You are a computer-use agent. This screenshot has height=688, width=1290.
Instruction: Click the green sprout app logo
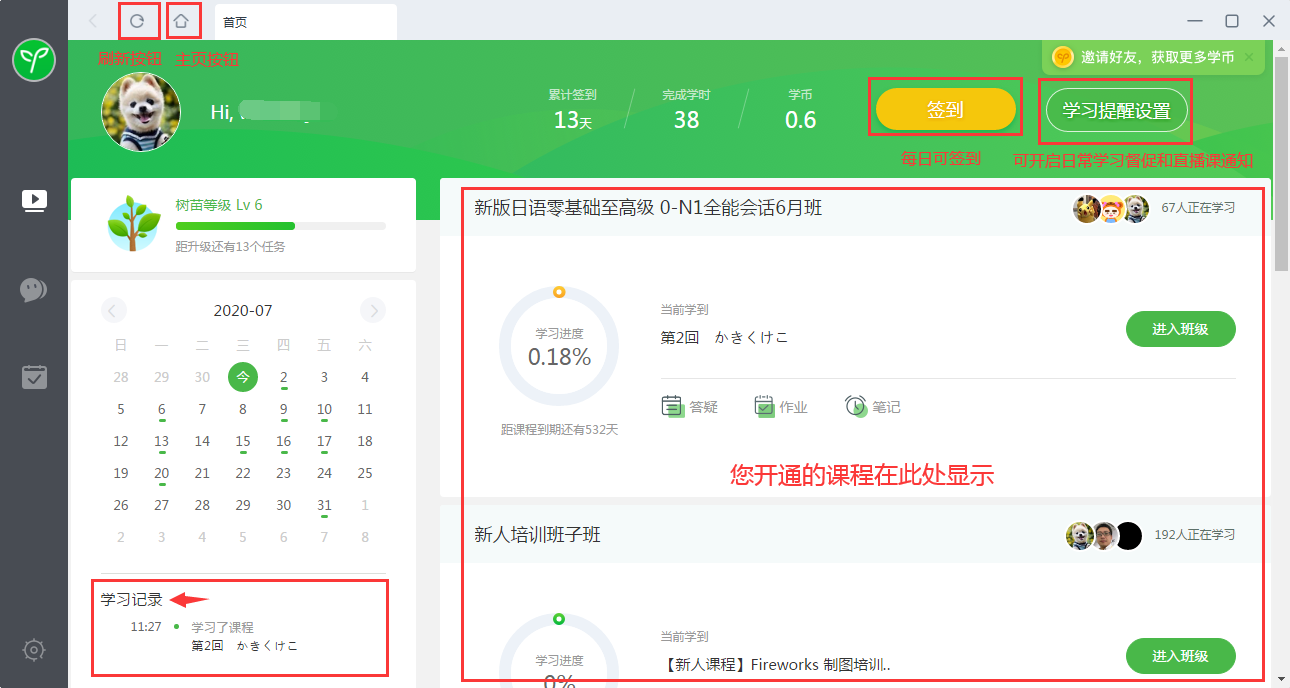coord(34,62)
